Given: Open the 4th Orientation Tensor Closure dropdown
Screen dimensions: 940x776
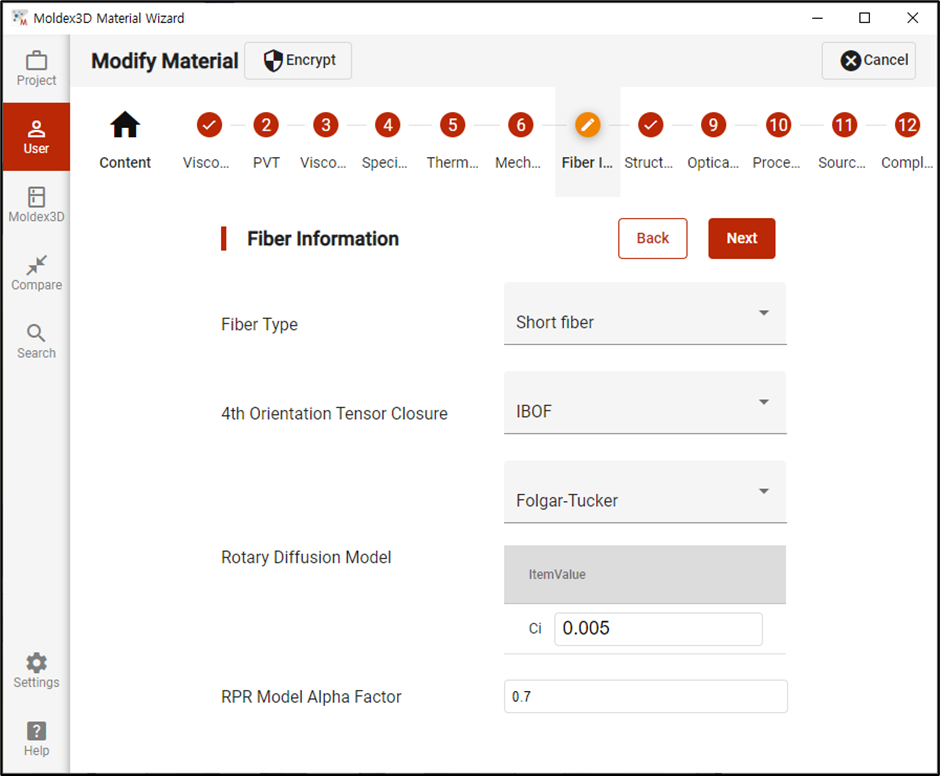Looking at the screenshot, I should (645, 402).
